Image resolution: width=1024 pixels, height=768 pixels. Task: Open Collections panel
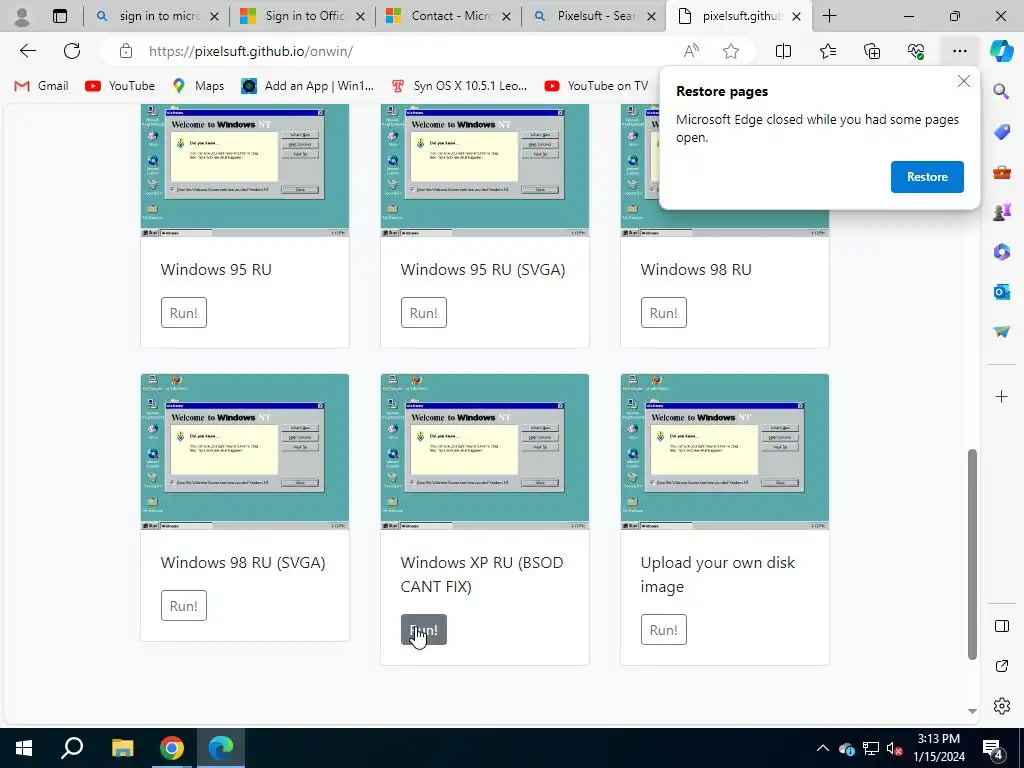click(x=872, y=51)
